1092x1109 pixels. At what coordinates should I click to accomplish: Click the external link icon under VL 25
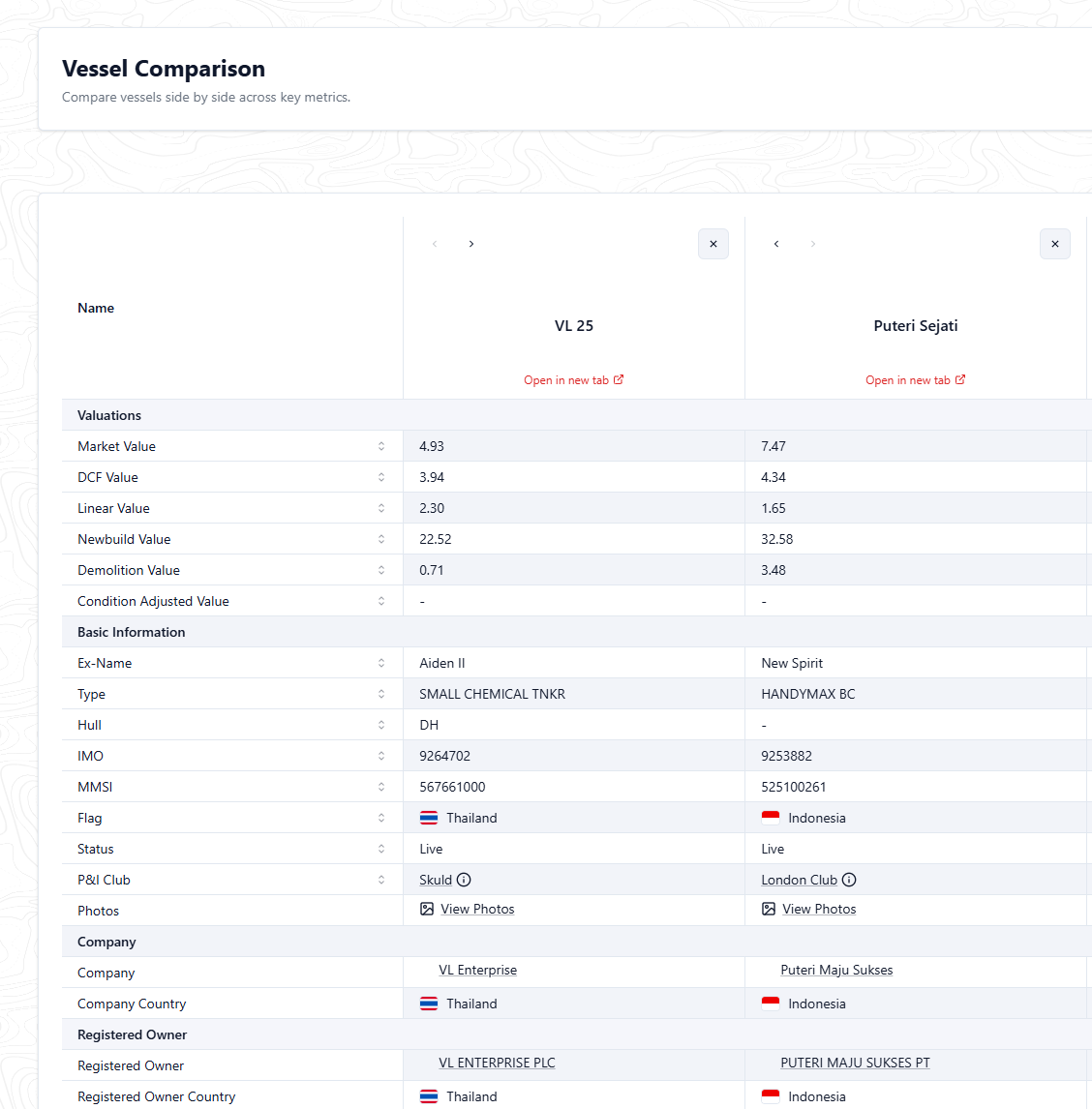click(x=619, y=379)
